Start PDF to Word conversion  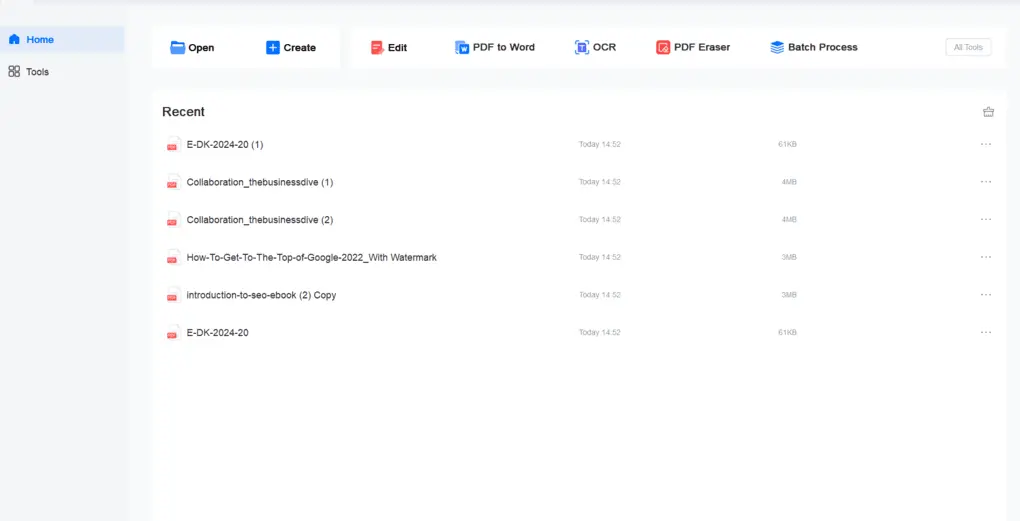[x=495, y=47]
